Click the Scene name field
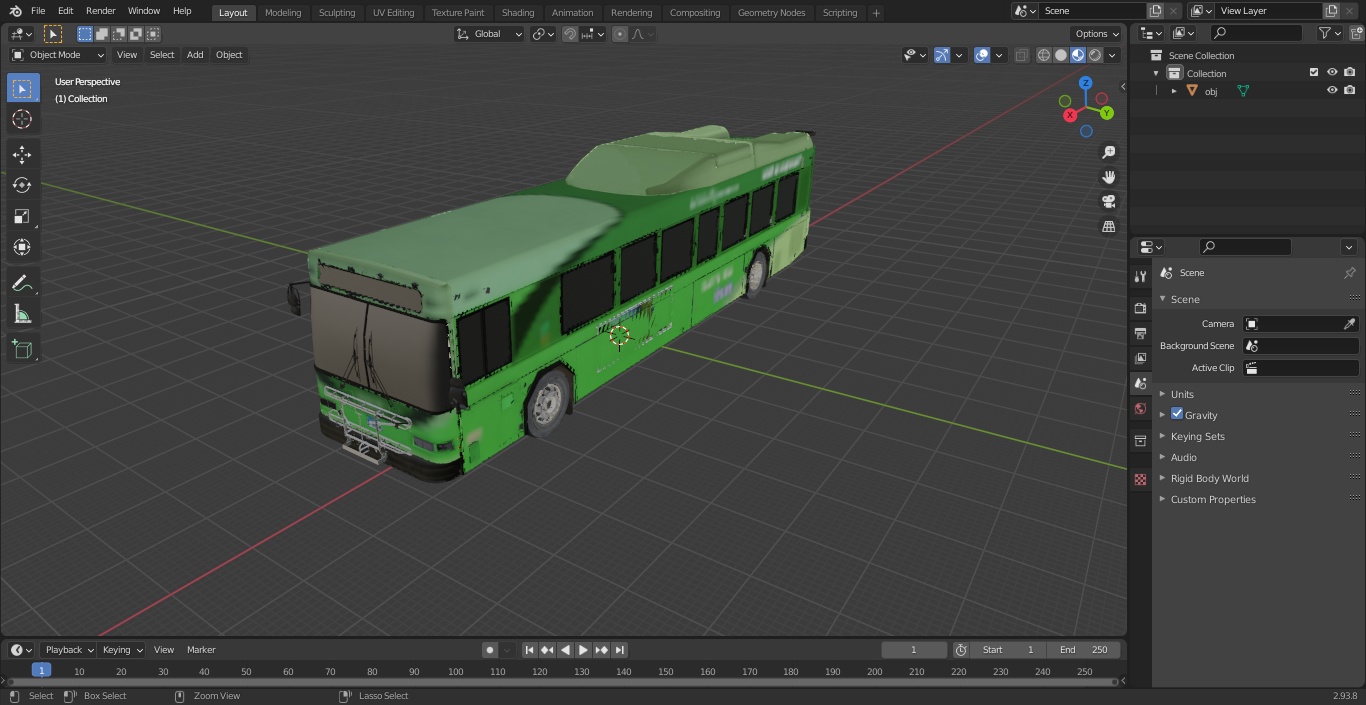Image resolution: width=1366 pixels, height=705 pixels. click(1093, 11)
